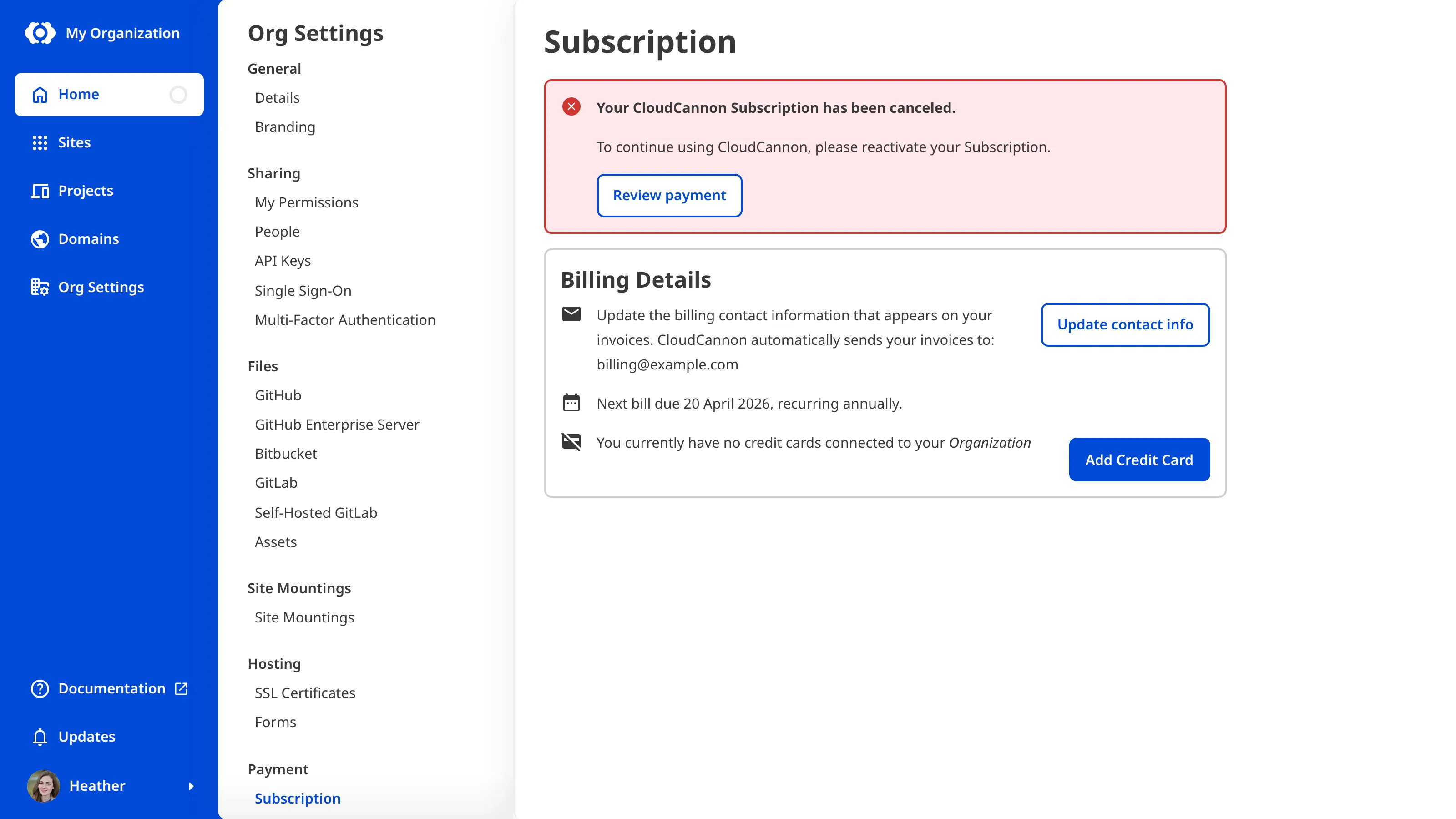The width and height of the screenshot is (1456, 819).
Task: Select Single Sign-On settings
Action: [303, 291]
